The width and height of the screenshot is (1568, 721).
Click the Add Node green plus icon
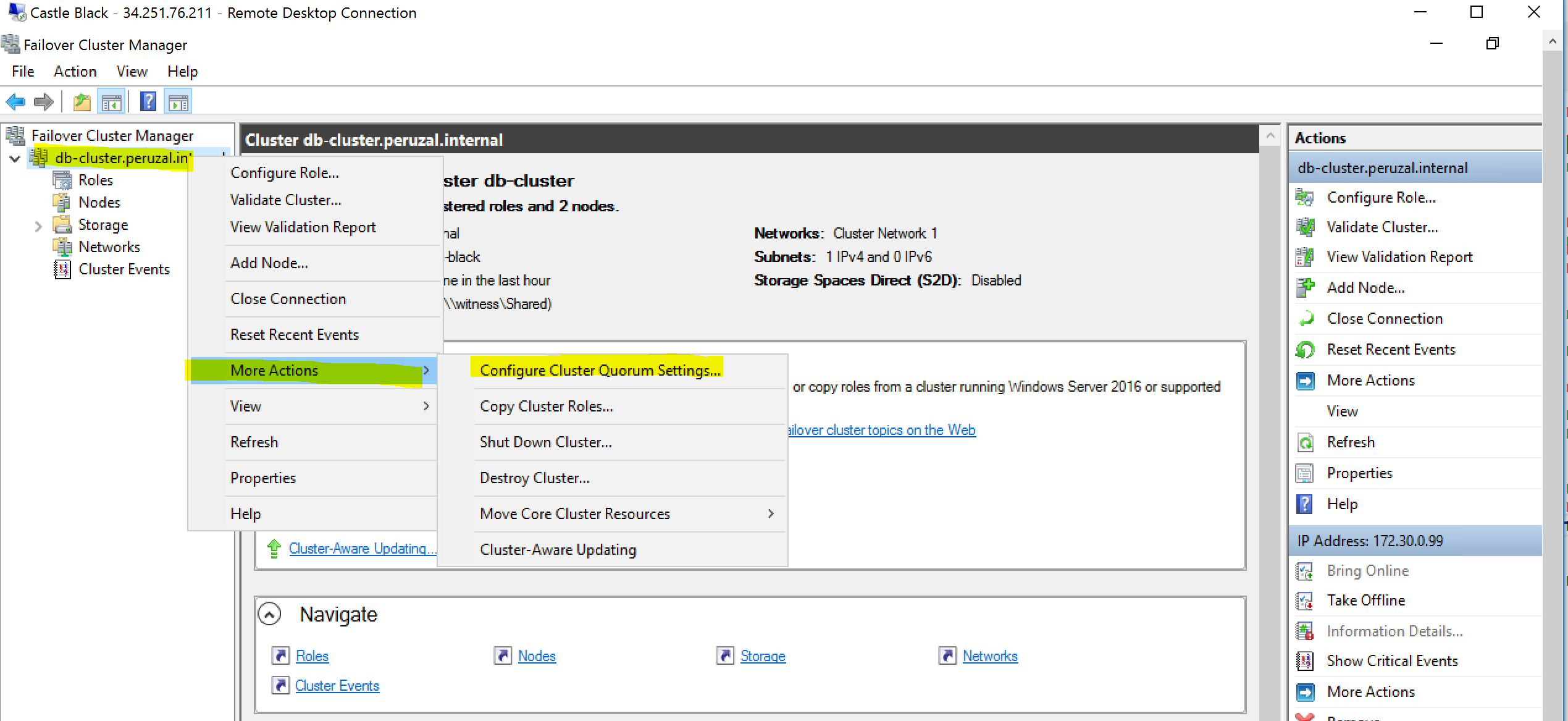1305,287
